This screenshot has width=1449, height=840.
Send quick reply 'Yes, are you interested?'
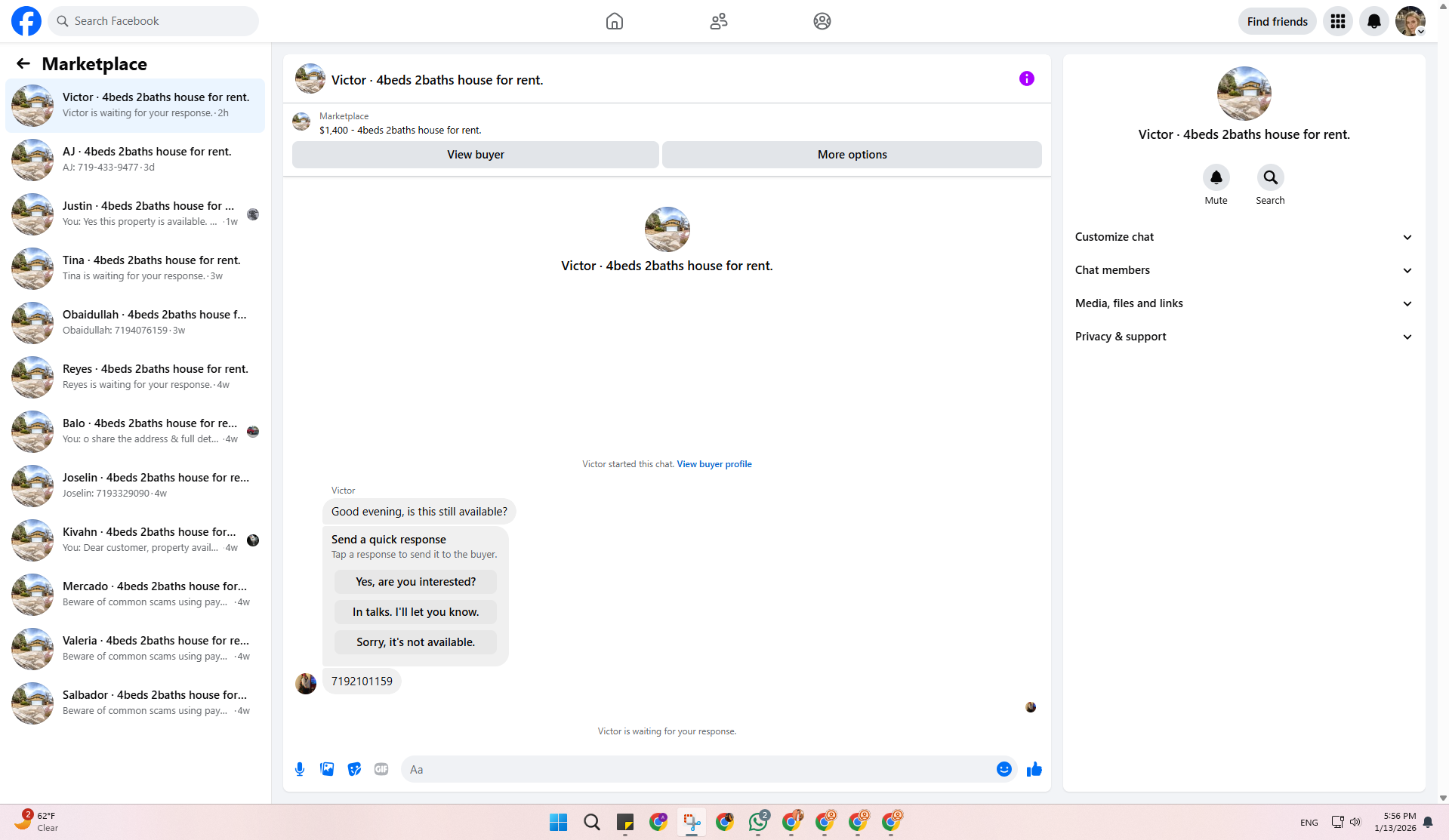[x=415, y=582]
